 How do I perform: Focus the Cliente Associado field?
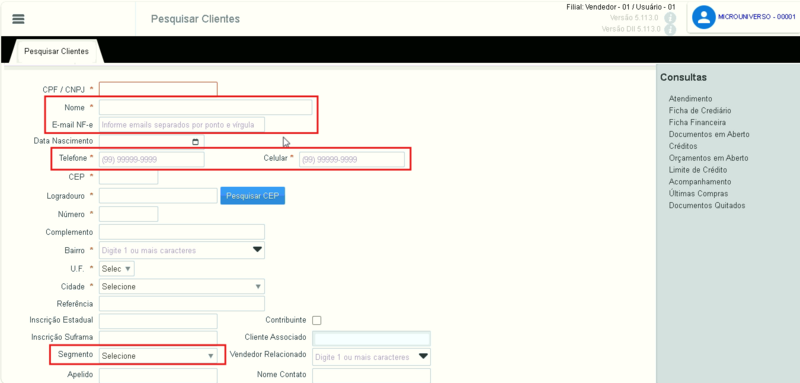click(371, 338)
